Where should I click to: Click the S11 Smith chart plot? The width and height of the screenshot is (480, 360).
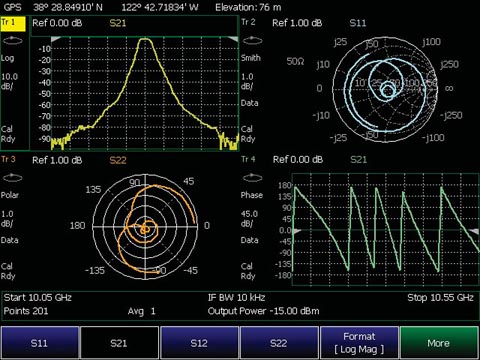(385, 89)
